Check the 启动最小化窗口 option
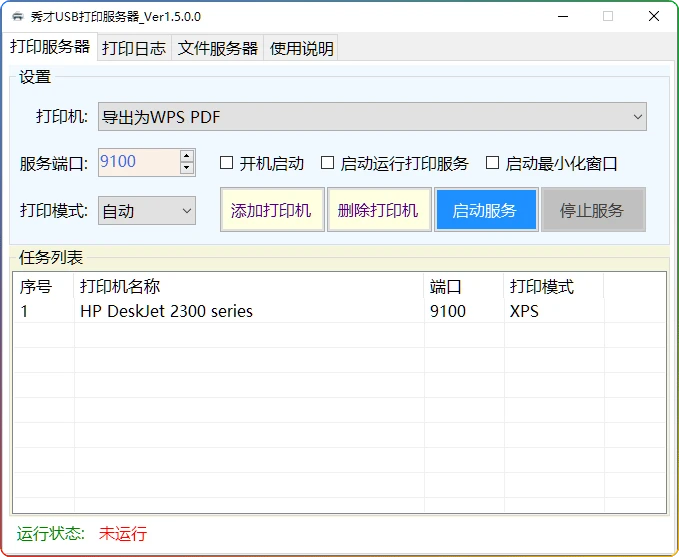The width and height of the screenshot is (679, 557). tap(492, 163)
